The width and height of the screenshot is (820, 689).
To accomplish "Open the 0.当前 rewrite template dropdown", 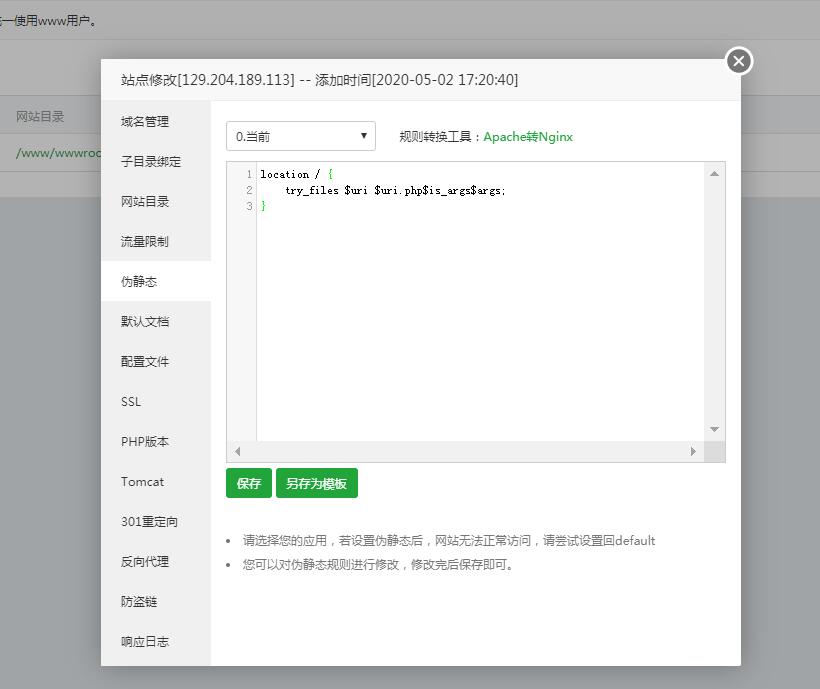I will click(301, 136).
